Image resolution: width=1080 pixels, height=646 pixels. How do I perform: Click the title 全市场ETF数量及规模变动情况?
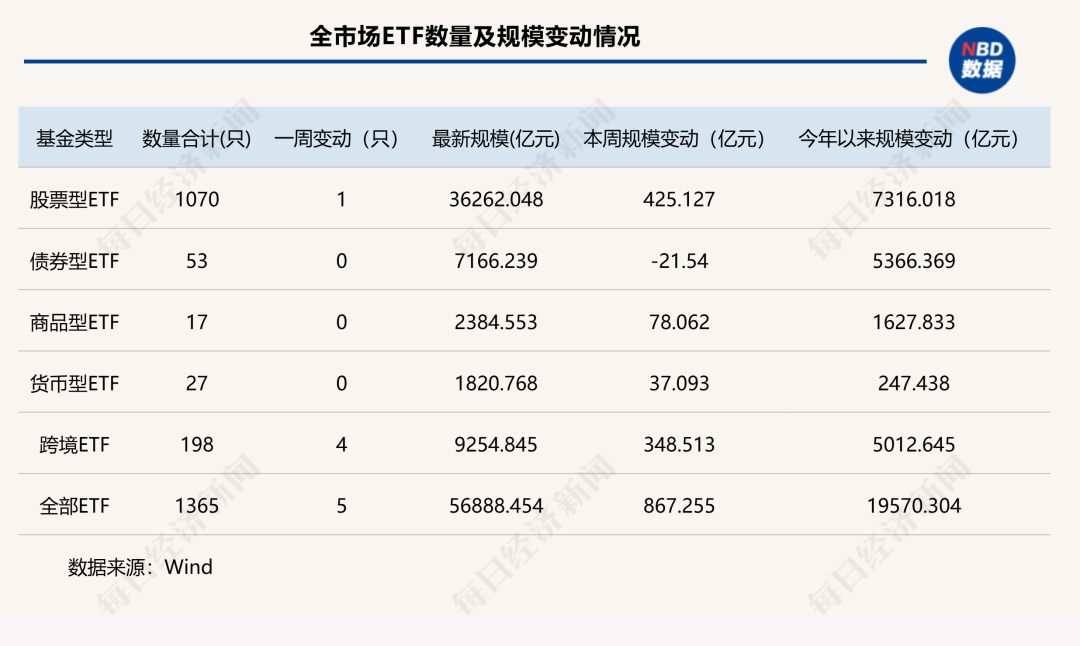point(475,37)
